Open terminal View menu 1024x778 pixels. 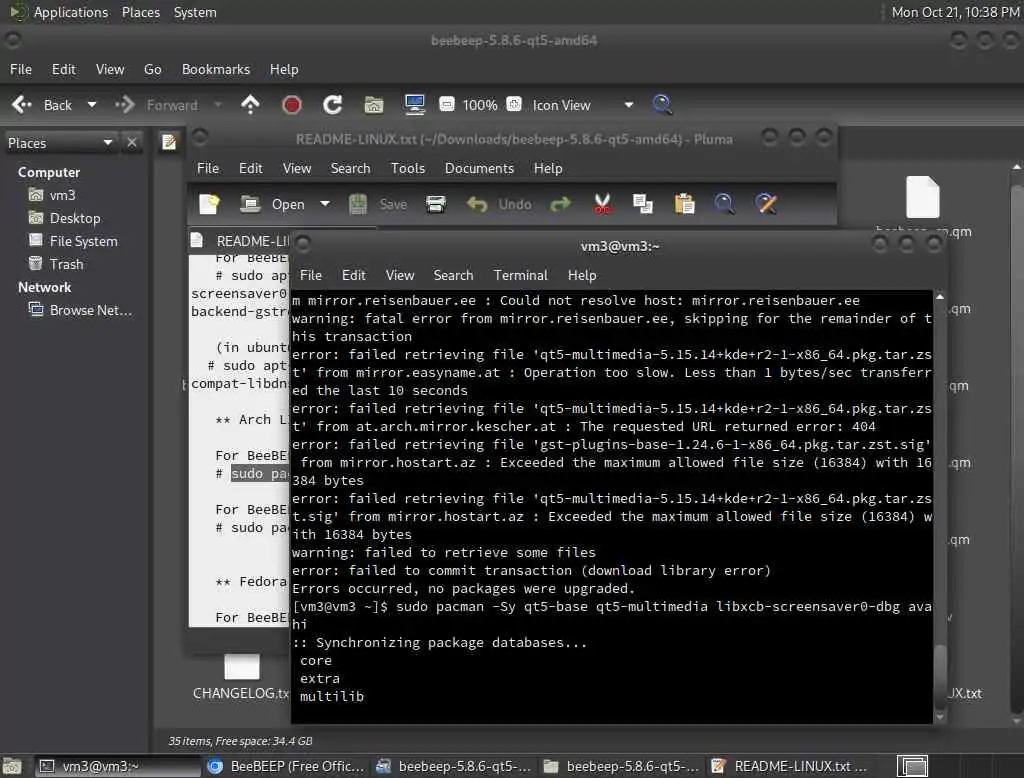coord(400,276)
